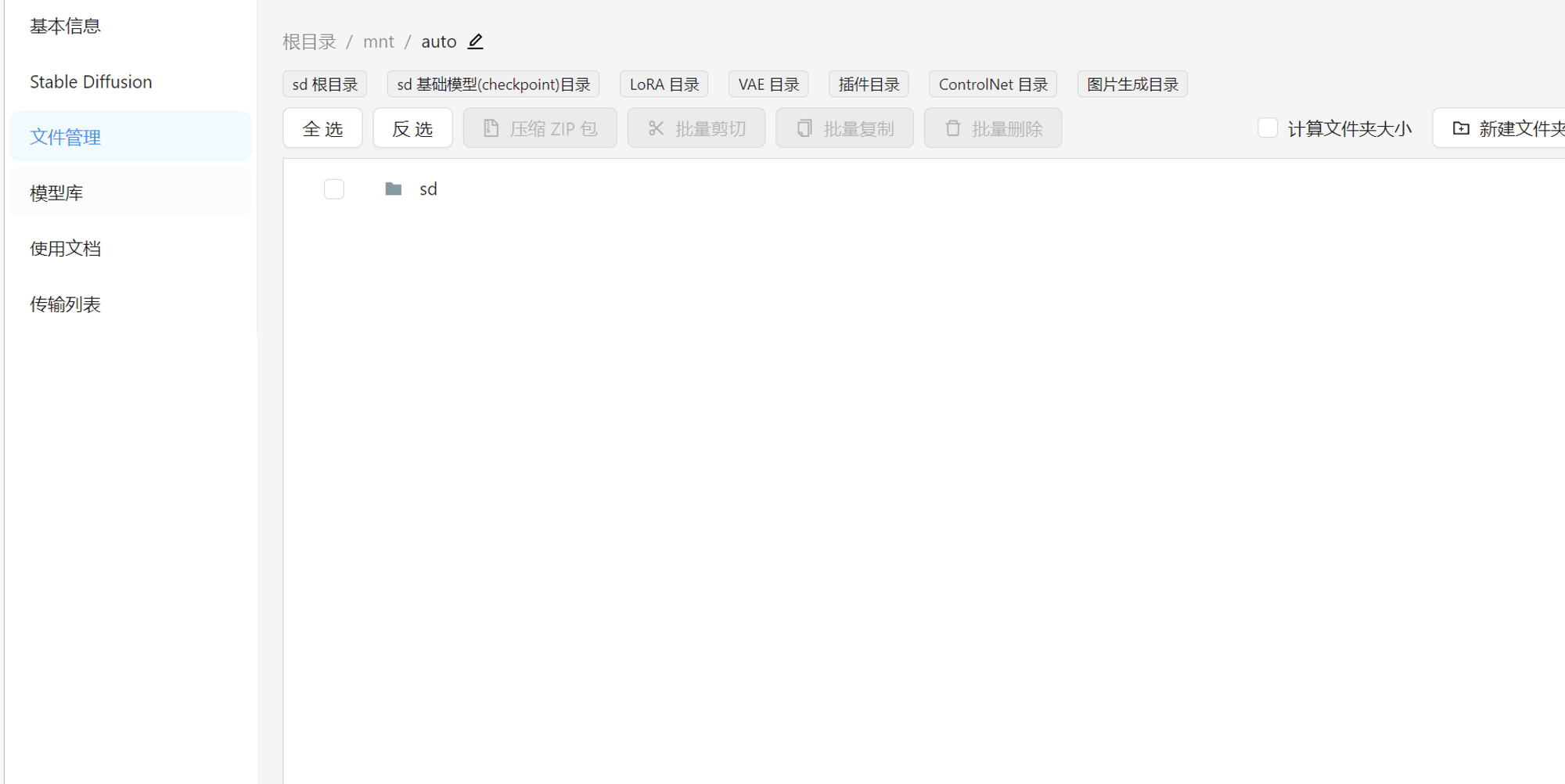Click the 反选 button
This screenshot has width=1565, height=784.
coord(412,128)
